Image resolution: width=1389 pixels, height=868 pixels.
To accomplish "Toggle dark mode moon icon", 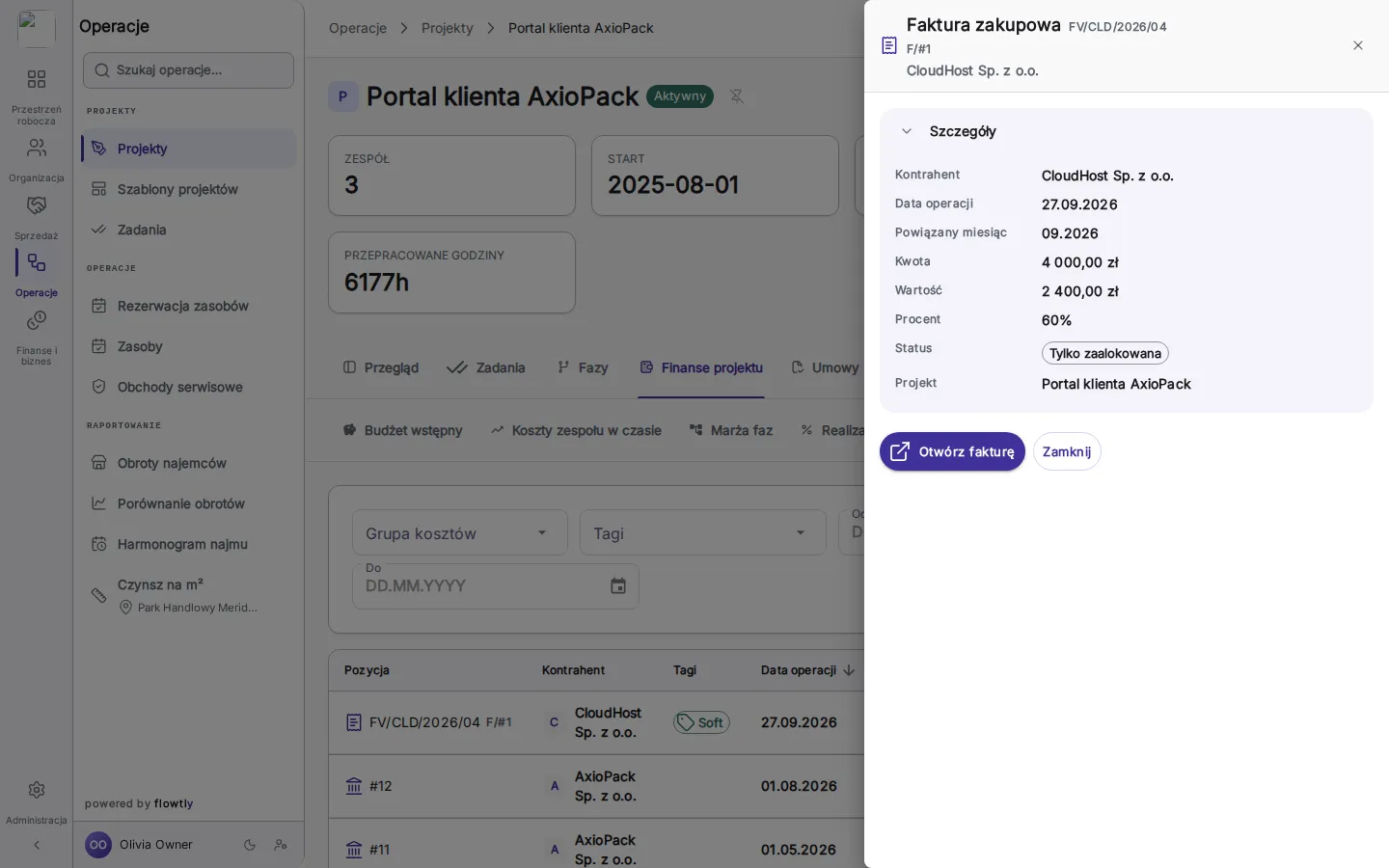I will 250,845.
